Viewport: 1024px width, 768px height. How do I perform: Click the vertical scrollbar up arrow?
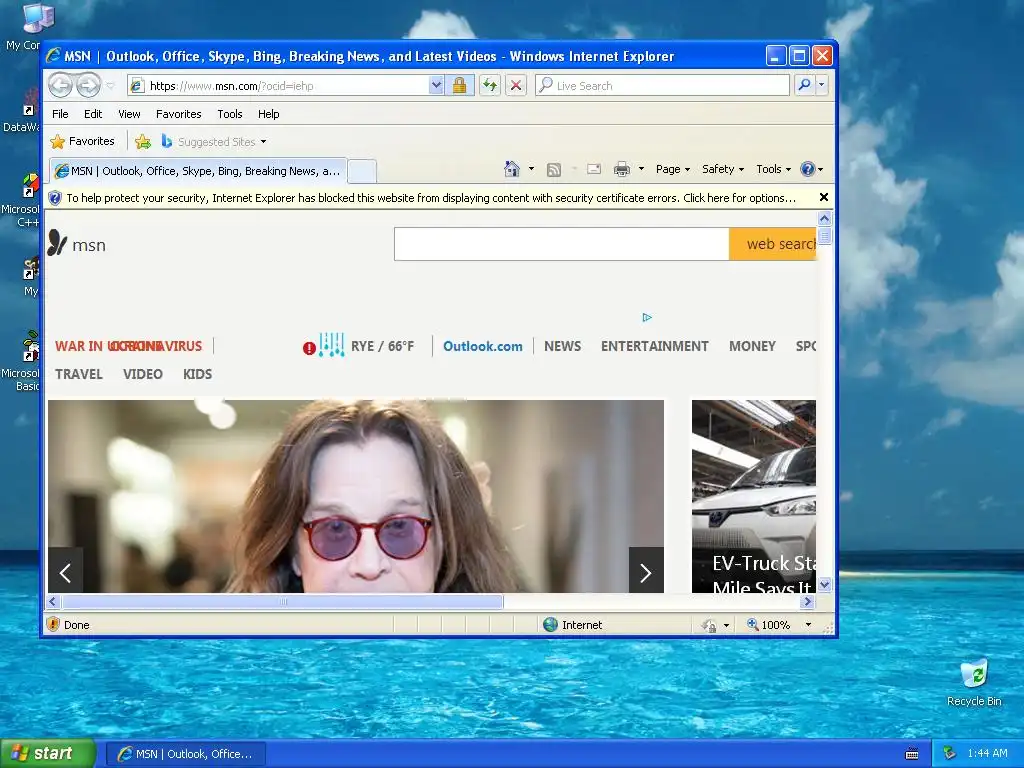[824, 219]
